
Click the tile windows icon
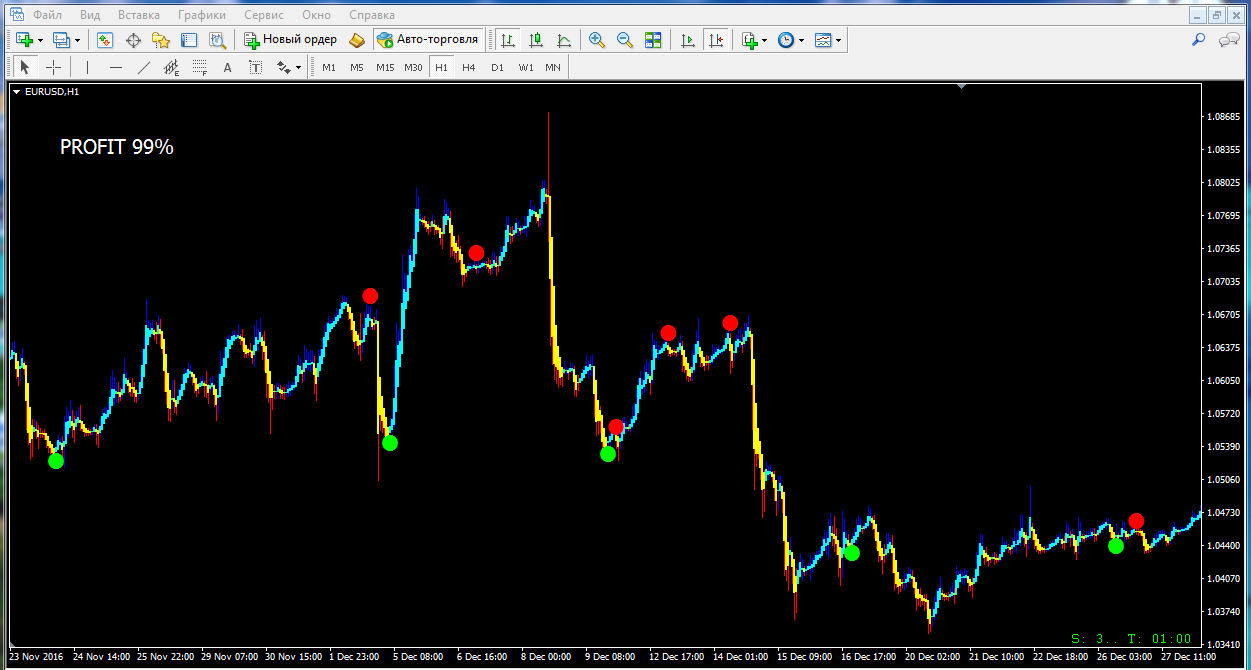[653, 40]
